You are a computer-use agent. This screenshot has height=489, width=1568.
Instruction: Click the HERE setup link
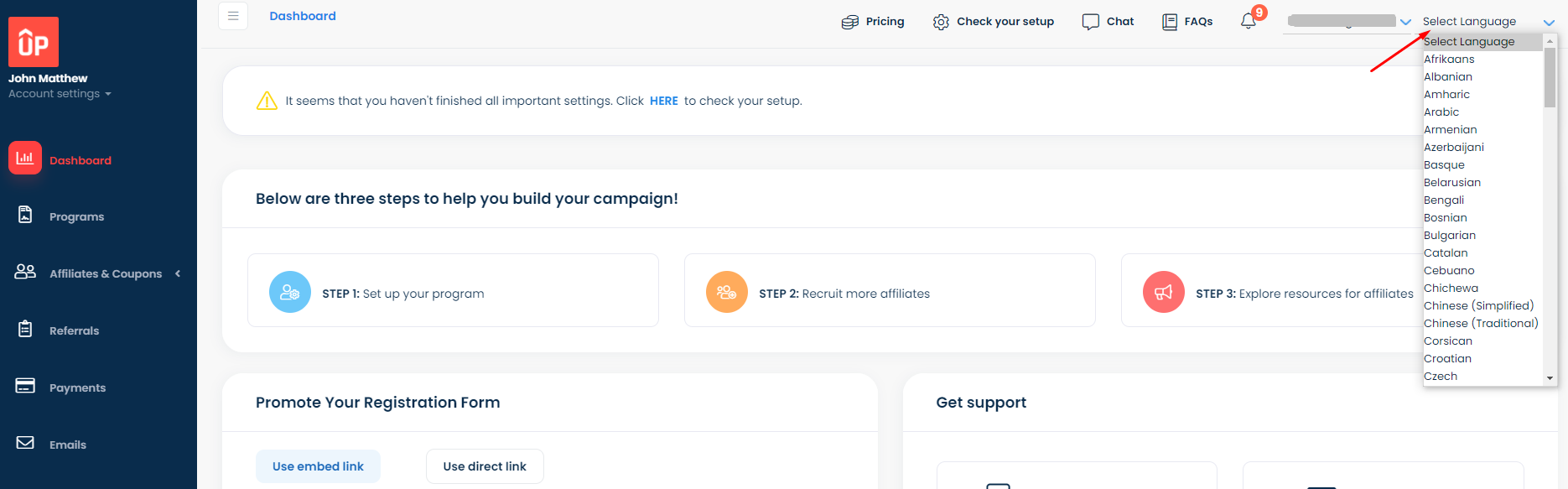[663, 101]
